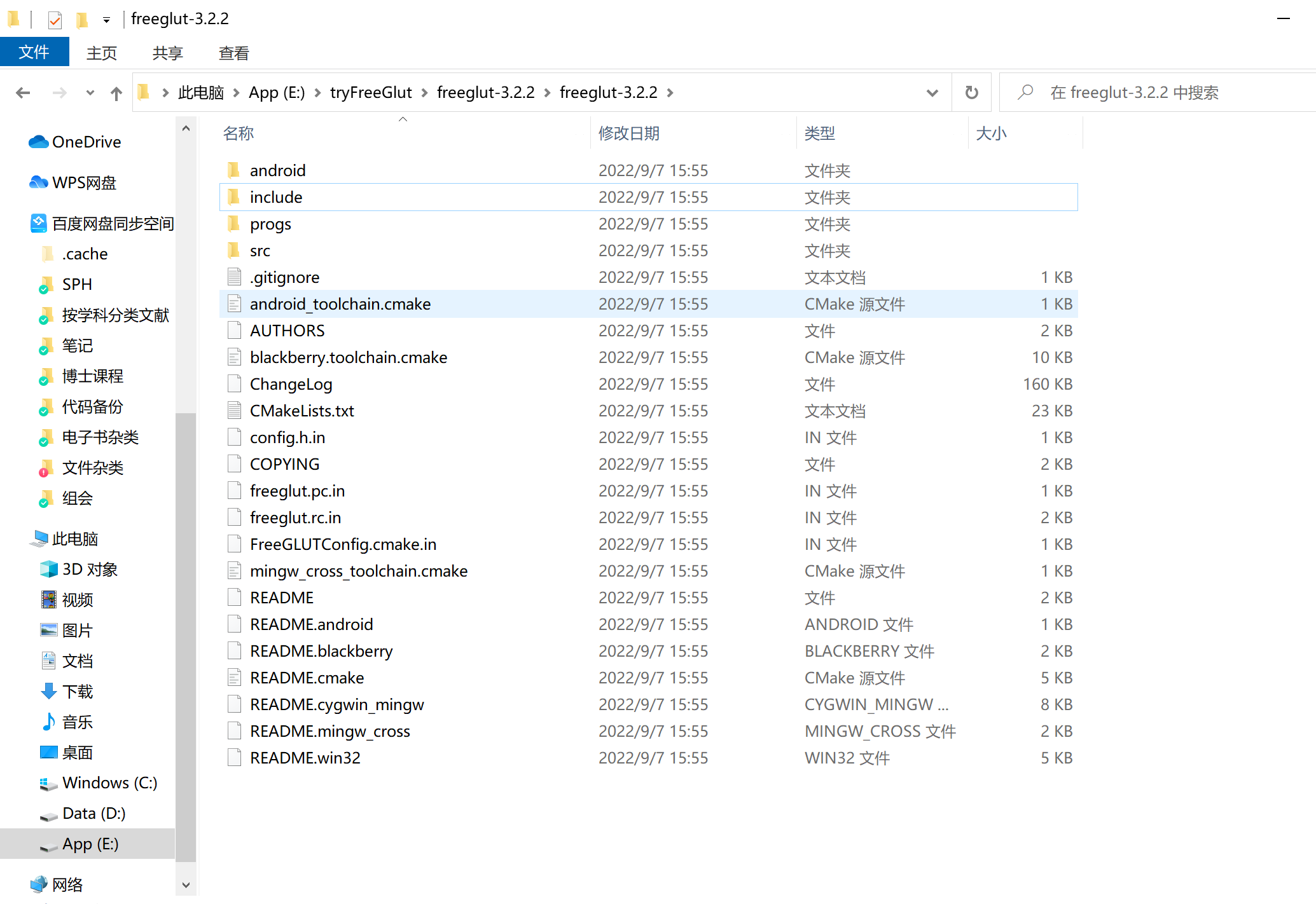Open Windows (C:) drive

click(x=109, y=783)
